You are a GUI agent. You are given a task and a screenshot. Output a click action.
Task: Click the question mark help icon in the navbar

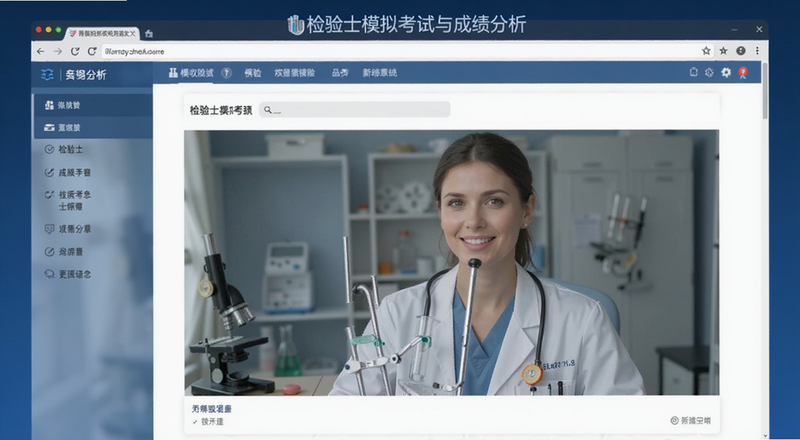click(x=227, y=73)
